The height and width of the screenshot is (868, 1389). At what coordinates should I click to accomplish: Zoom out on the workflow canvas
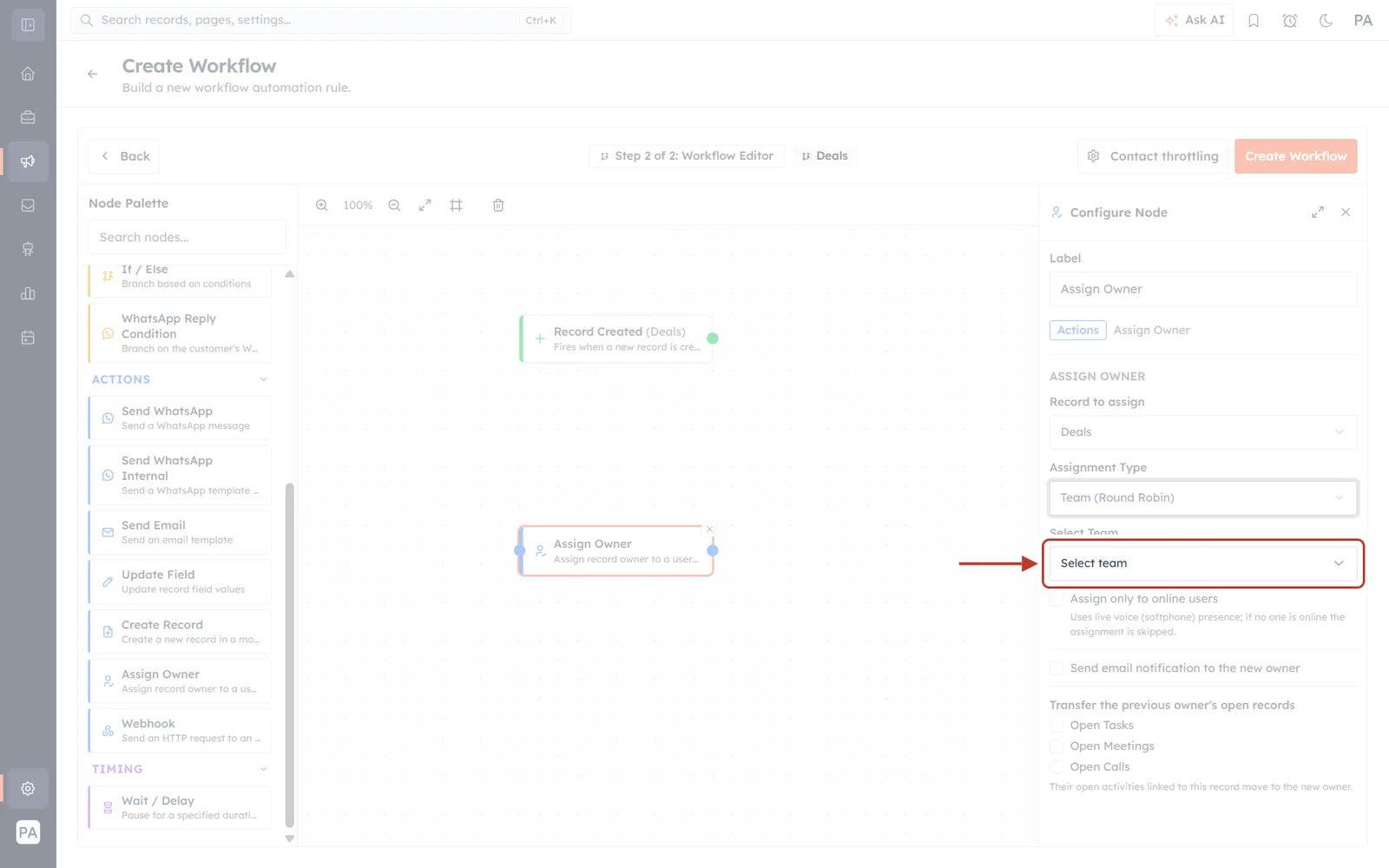point(394,206)
